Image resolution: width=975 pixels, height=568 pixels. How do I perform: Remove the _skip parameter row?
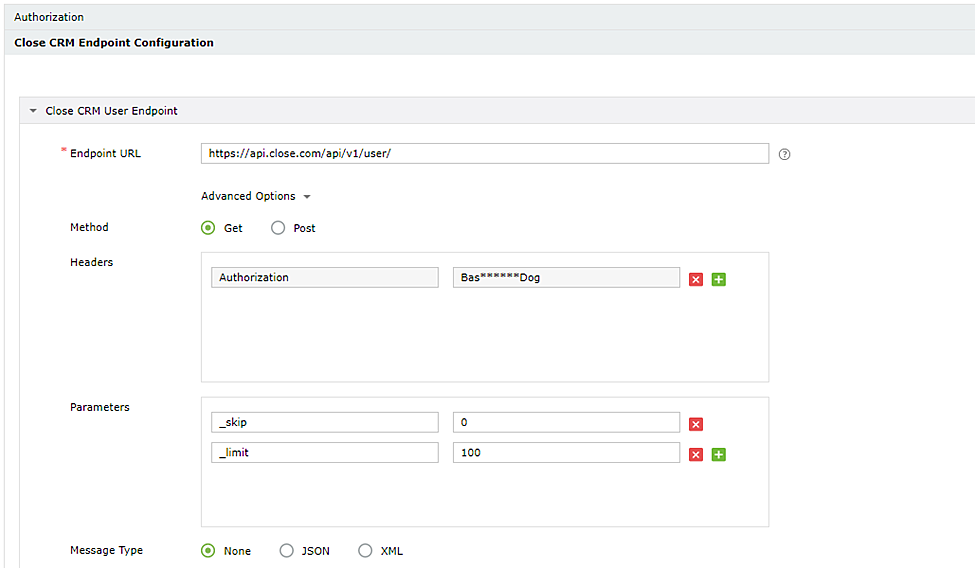696,424
